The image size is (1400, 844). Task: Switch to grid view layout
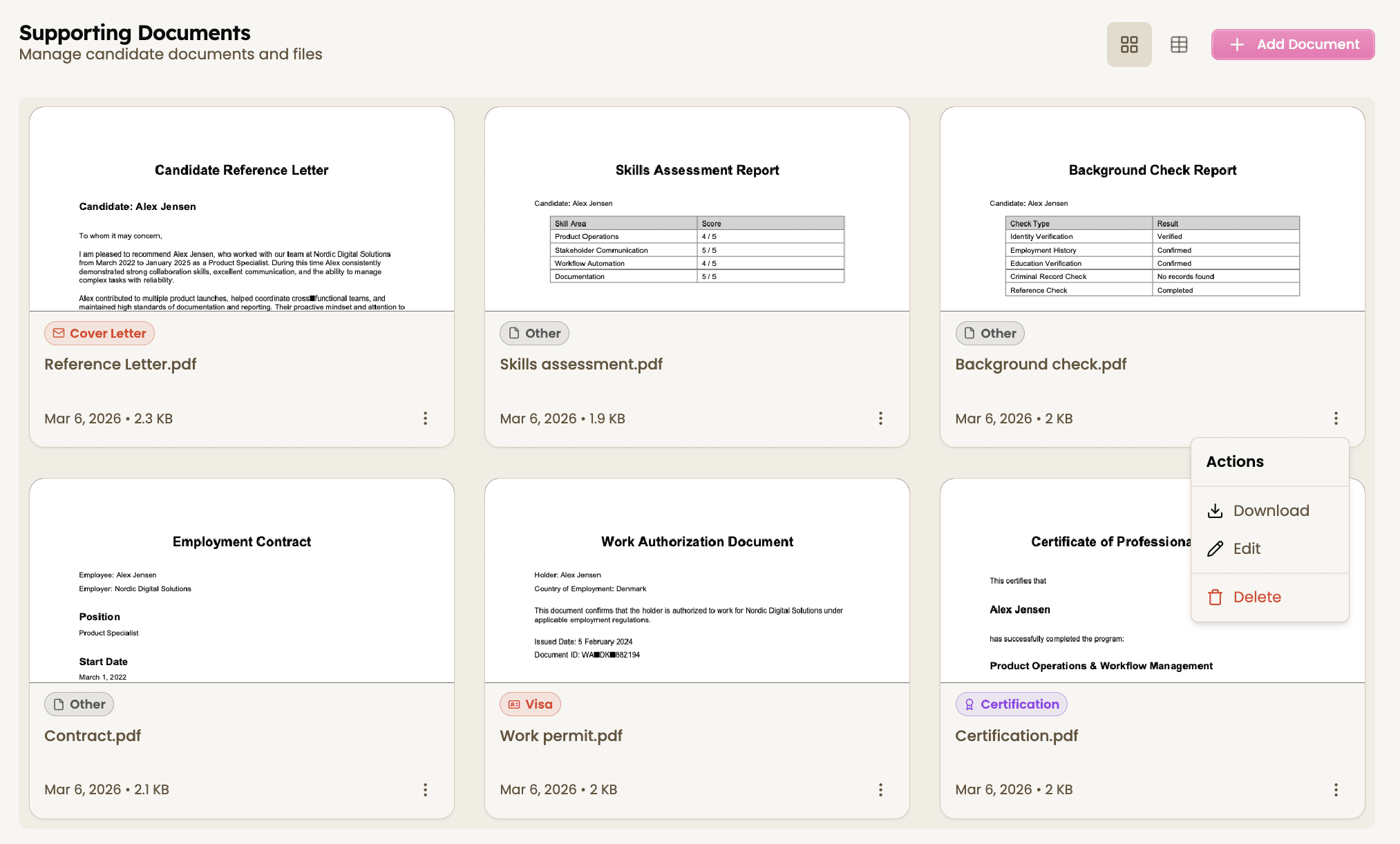(x=1128, y=45)
